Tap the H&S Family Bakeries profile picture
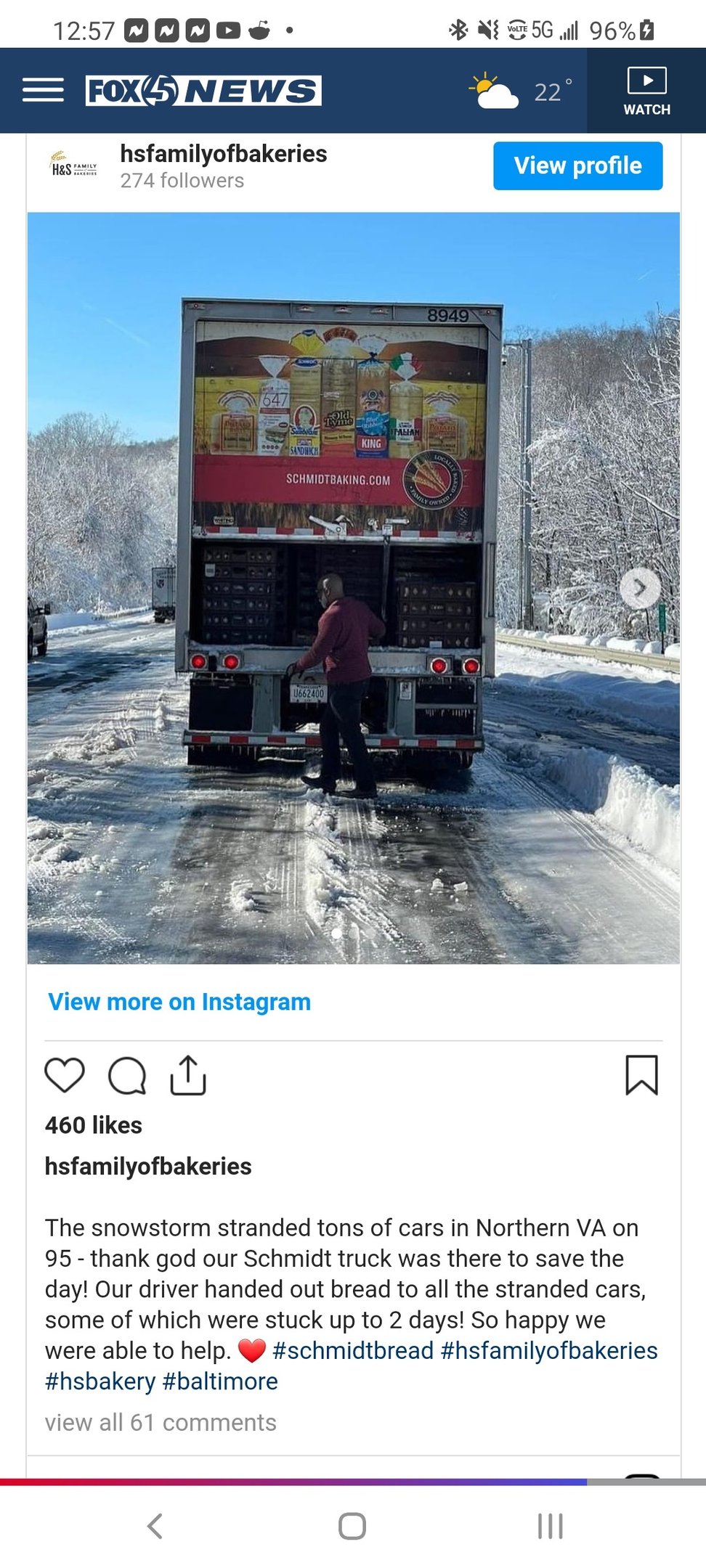The width and height of the screenshot is (706, 1568). point(73,165)
